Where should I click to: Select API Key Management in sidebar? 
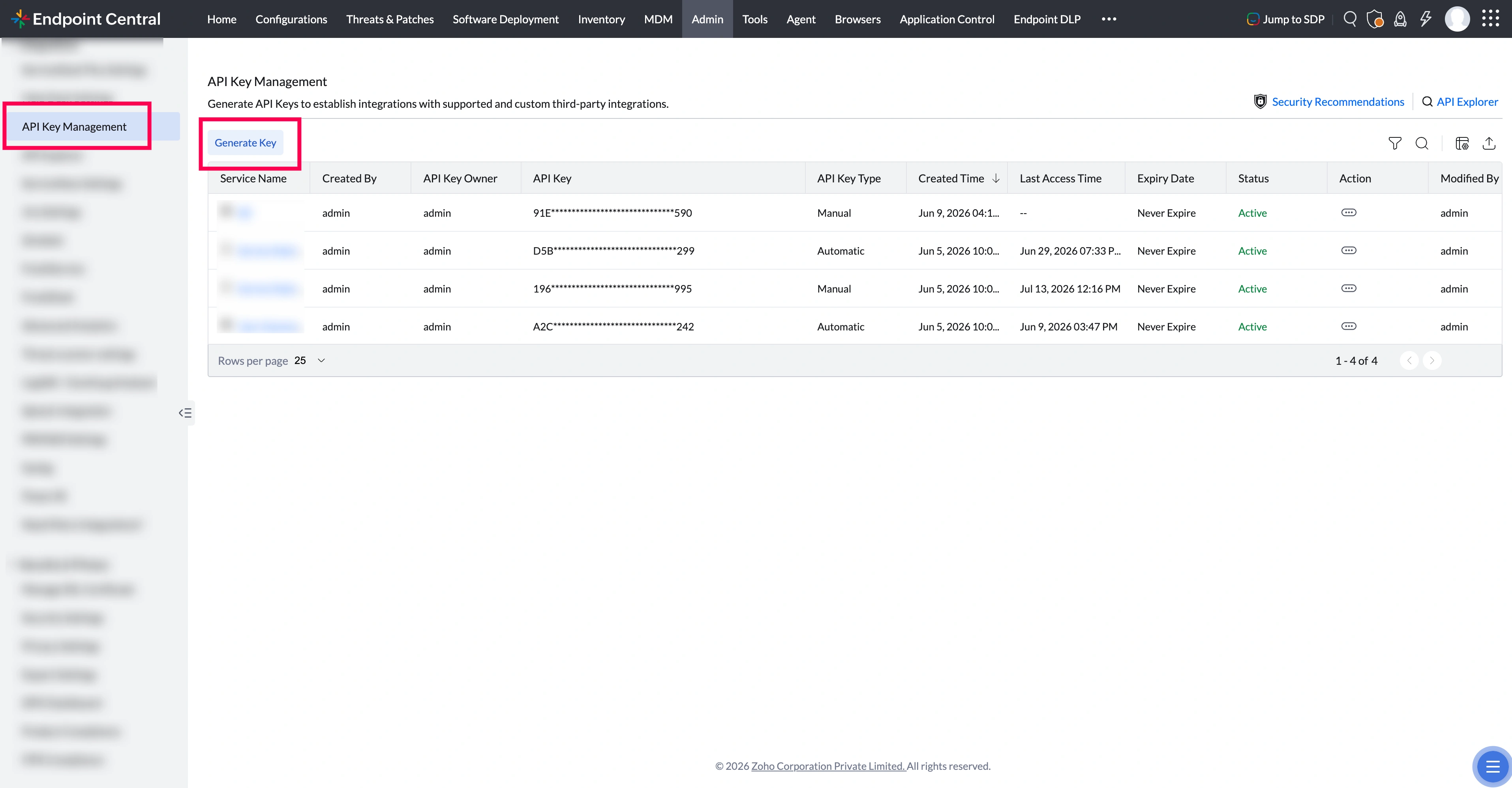tap(93, 126)
